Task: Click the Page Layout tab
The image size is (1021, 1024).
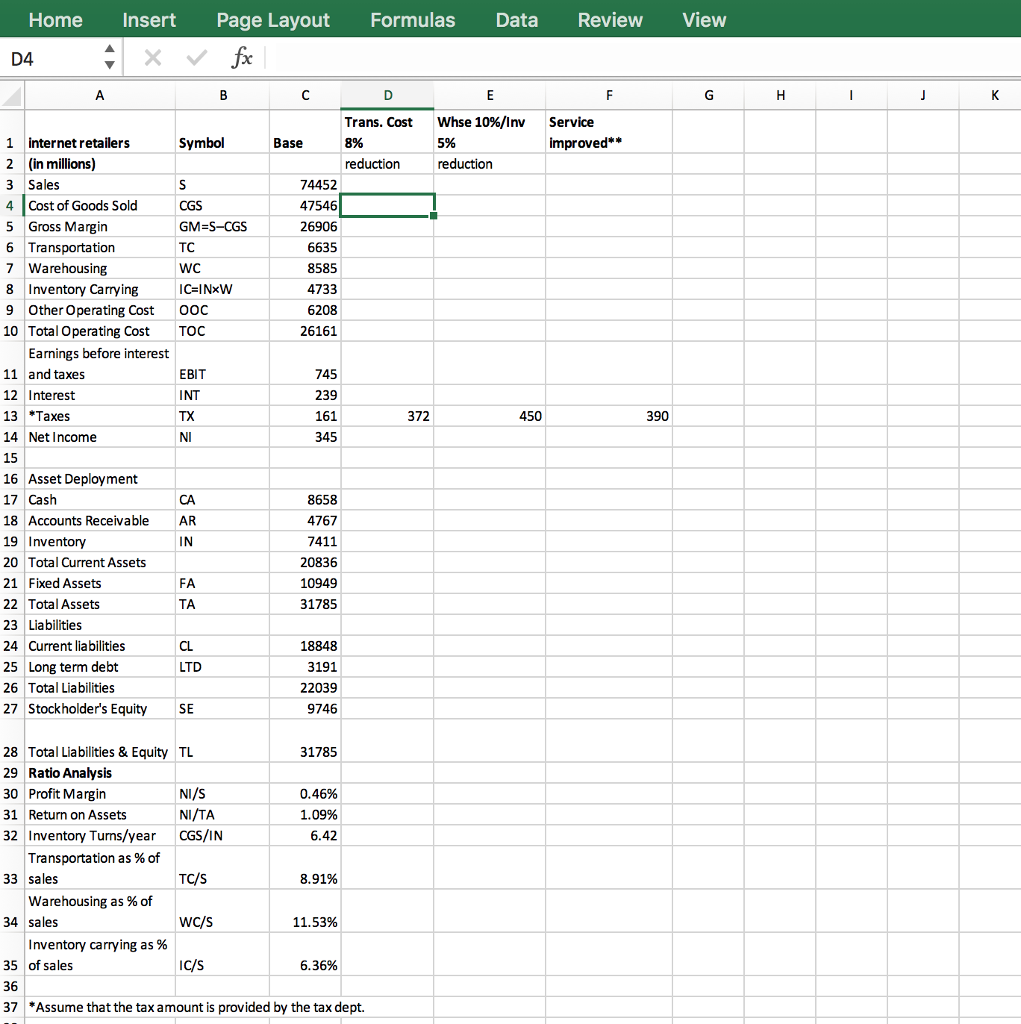Action: [x=273, y=19]
